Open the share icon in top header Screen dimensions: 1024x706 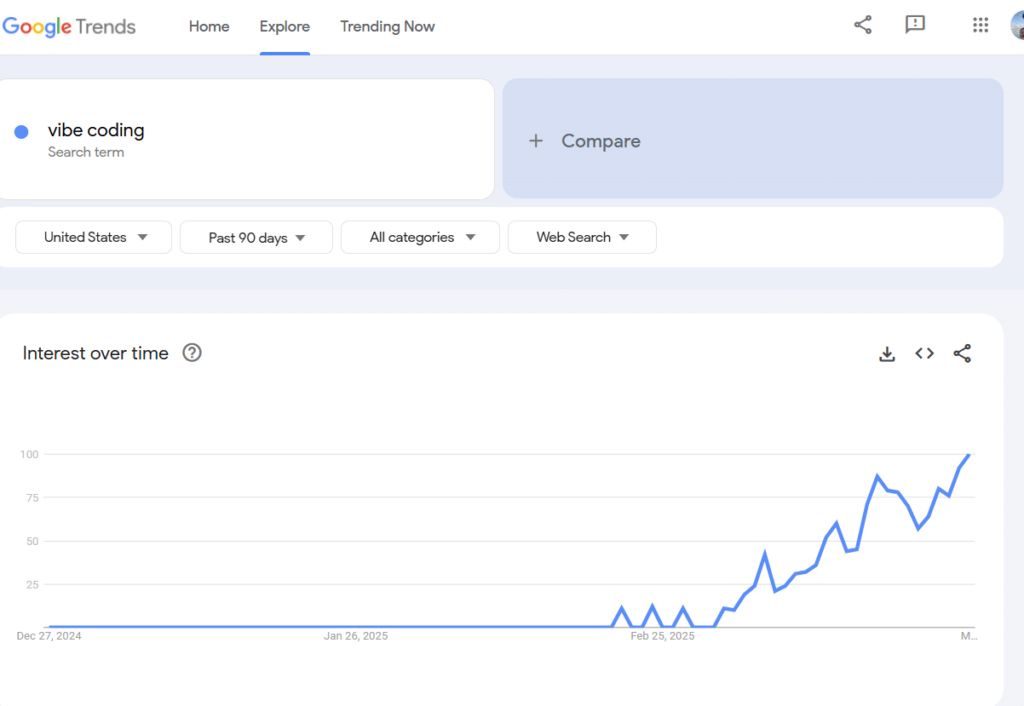(x=863, y=26)
